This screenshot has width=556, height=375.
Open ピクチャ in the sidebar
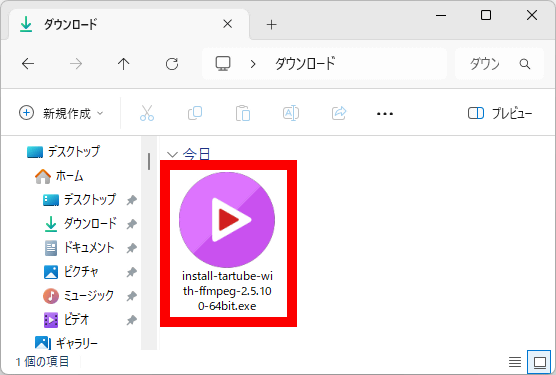[x=71, y=272]
